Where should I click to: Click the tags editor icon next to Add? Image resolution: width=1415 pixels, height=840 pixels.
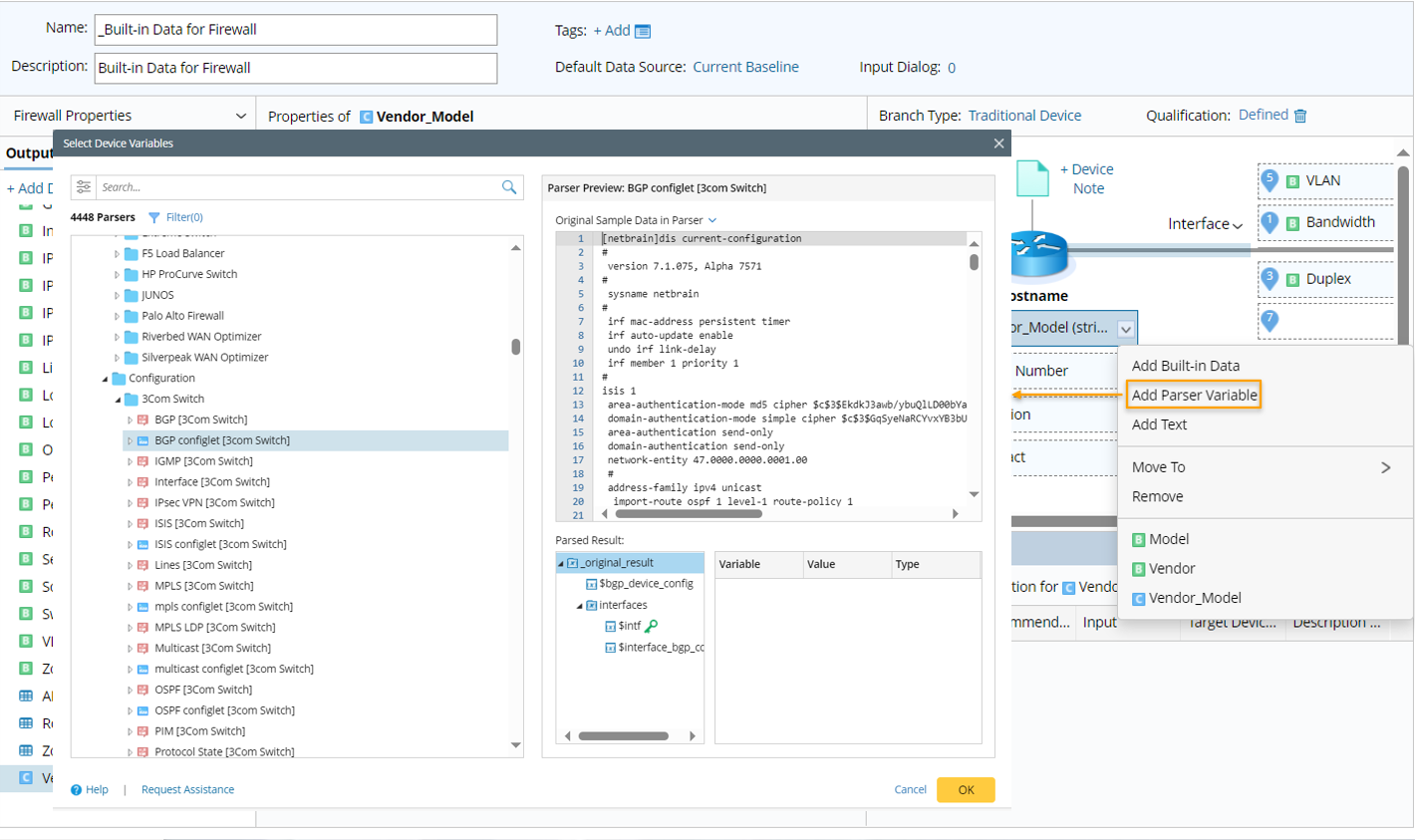click(x=643, y=31)
